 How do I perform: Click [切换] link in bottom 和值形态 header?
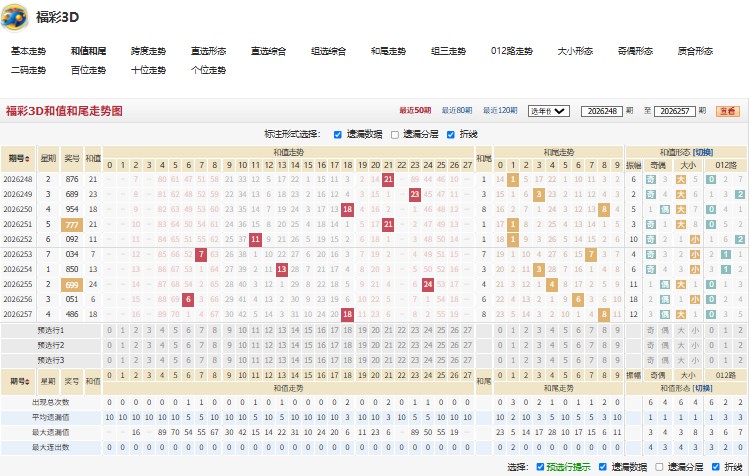click(702, 389)
